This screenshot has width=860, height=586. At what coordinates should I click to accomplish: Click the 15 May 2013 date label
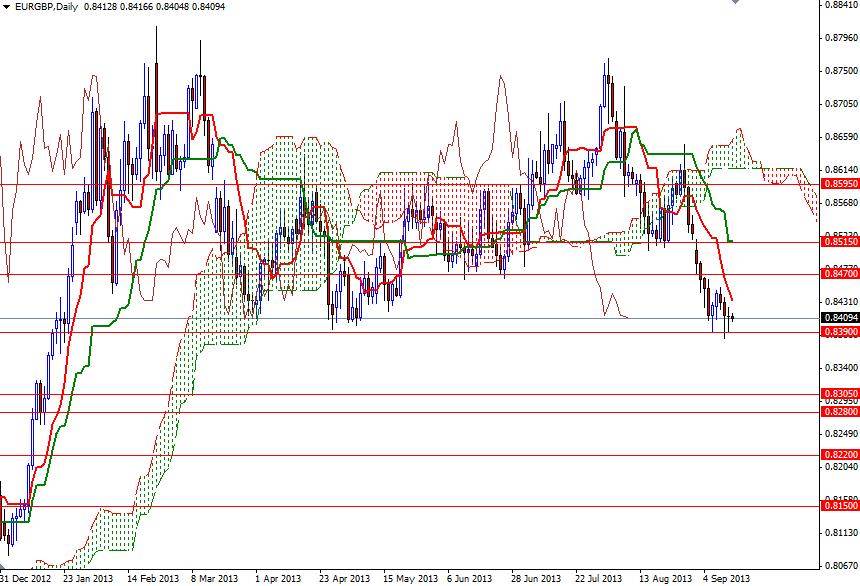click(x=410, y=578)
